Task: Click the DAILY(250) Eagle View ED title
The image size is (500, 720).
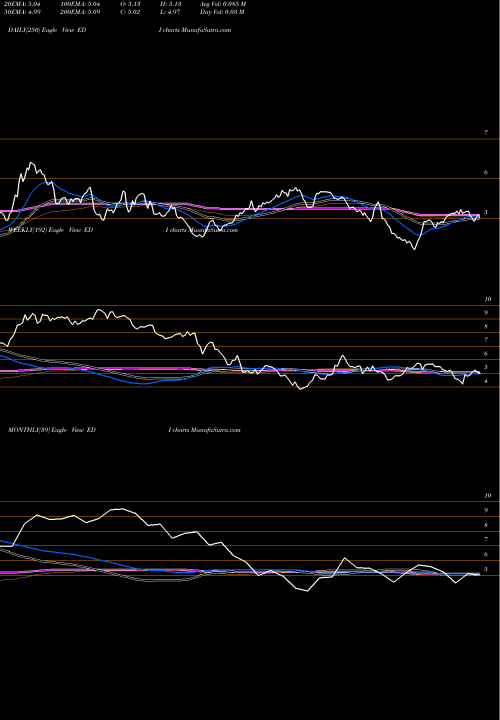Action: click(x=47, y=30)
